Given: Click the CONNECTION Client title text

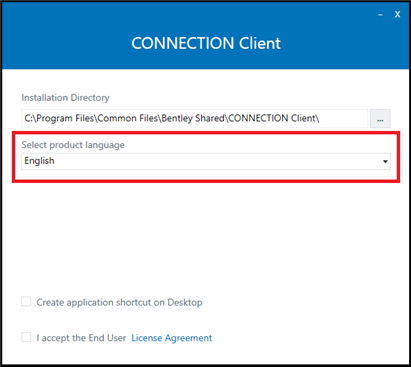Looking at the screenshot, I should tap(206, 43).
